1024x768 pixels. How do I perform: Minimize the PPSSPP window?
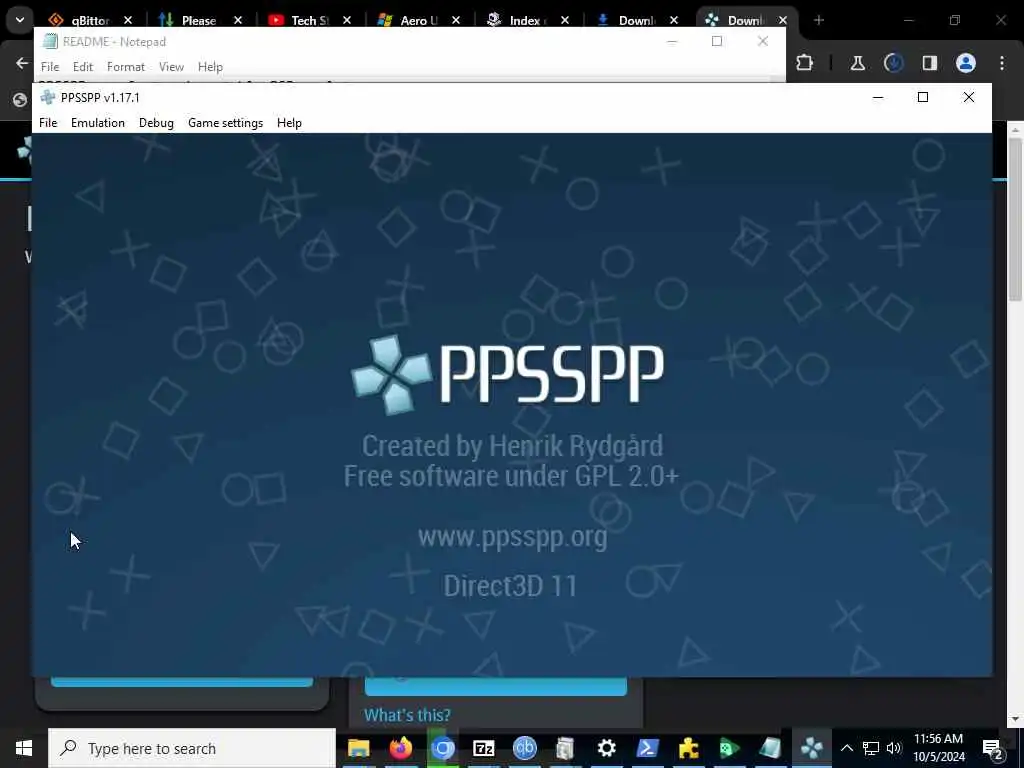click(x=878, y=97)
